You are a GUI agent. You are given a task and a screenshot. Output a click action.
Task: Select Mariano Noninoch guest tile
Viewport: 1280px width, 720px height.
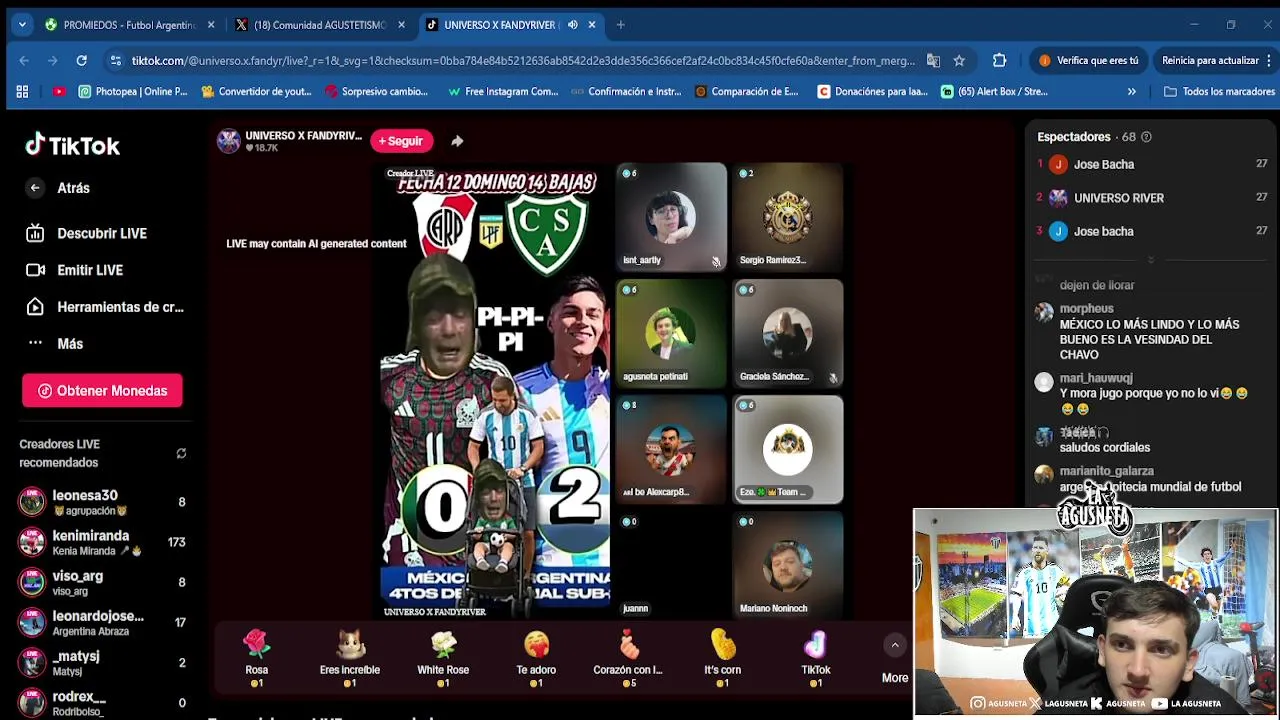(x=788, y=565)
